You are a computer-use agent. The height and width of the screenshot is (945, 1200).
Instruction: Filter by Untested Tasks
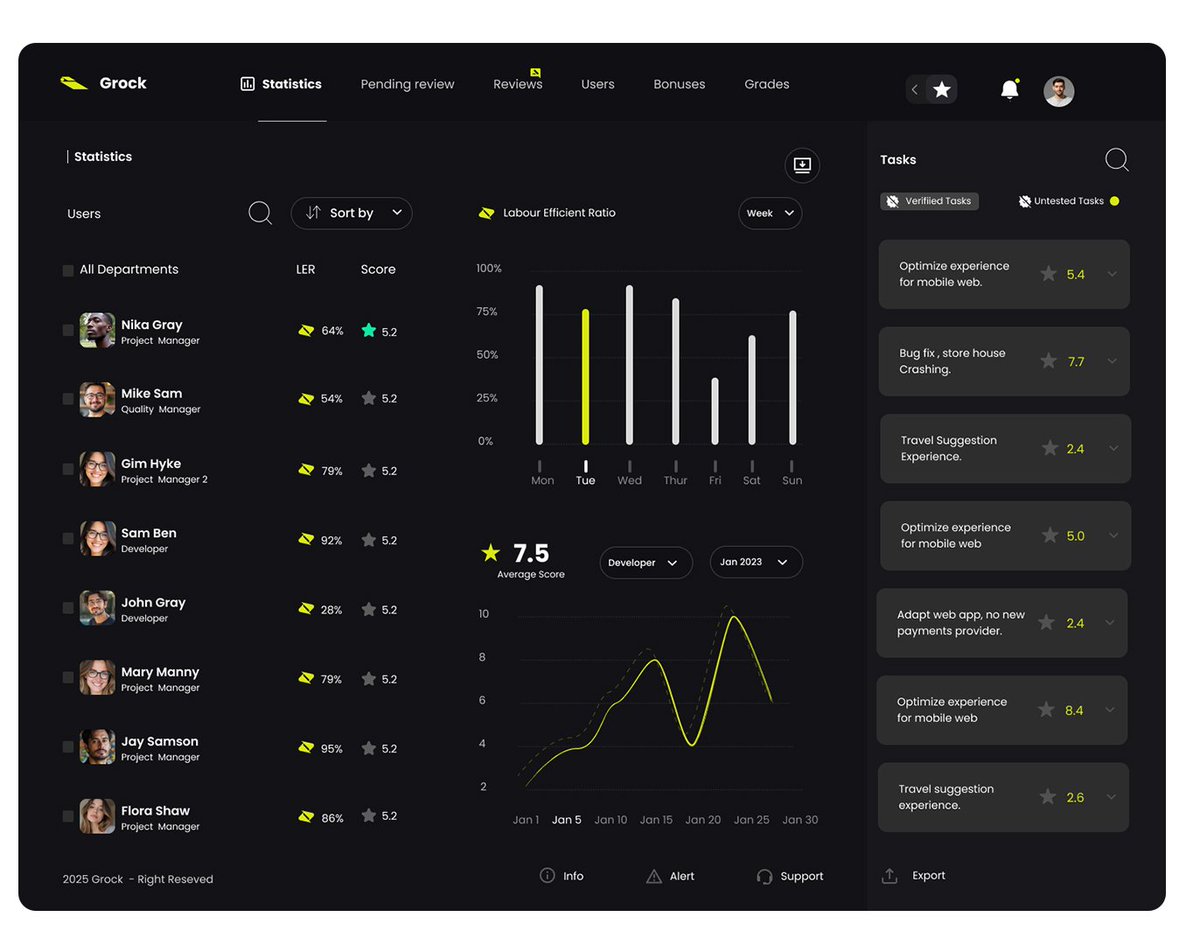[x=1068, y=201]
